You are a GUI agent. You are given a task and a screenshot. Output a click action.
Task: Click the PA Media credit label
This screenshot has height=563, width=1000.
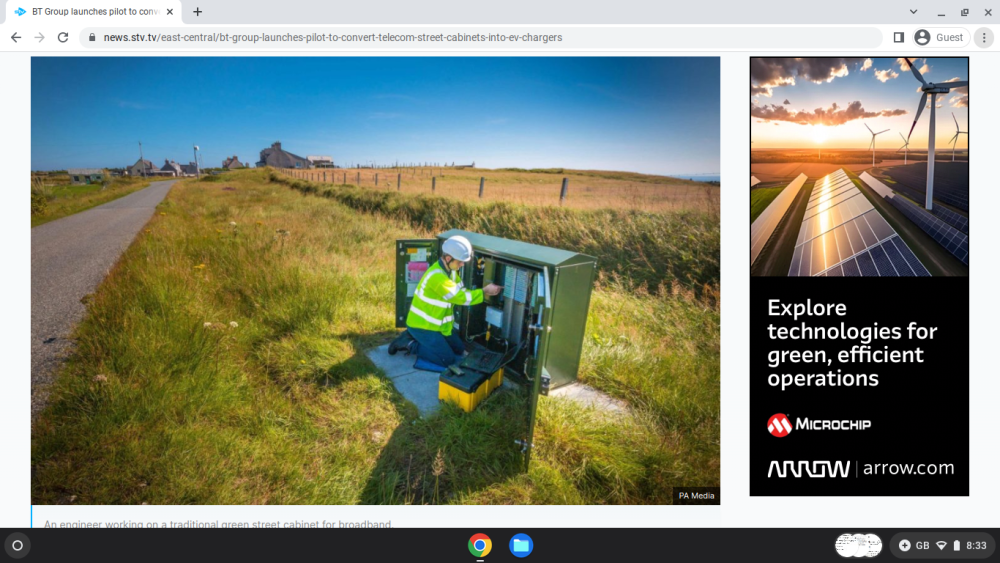pos(696,495)
